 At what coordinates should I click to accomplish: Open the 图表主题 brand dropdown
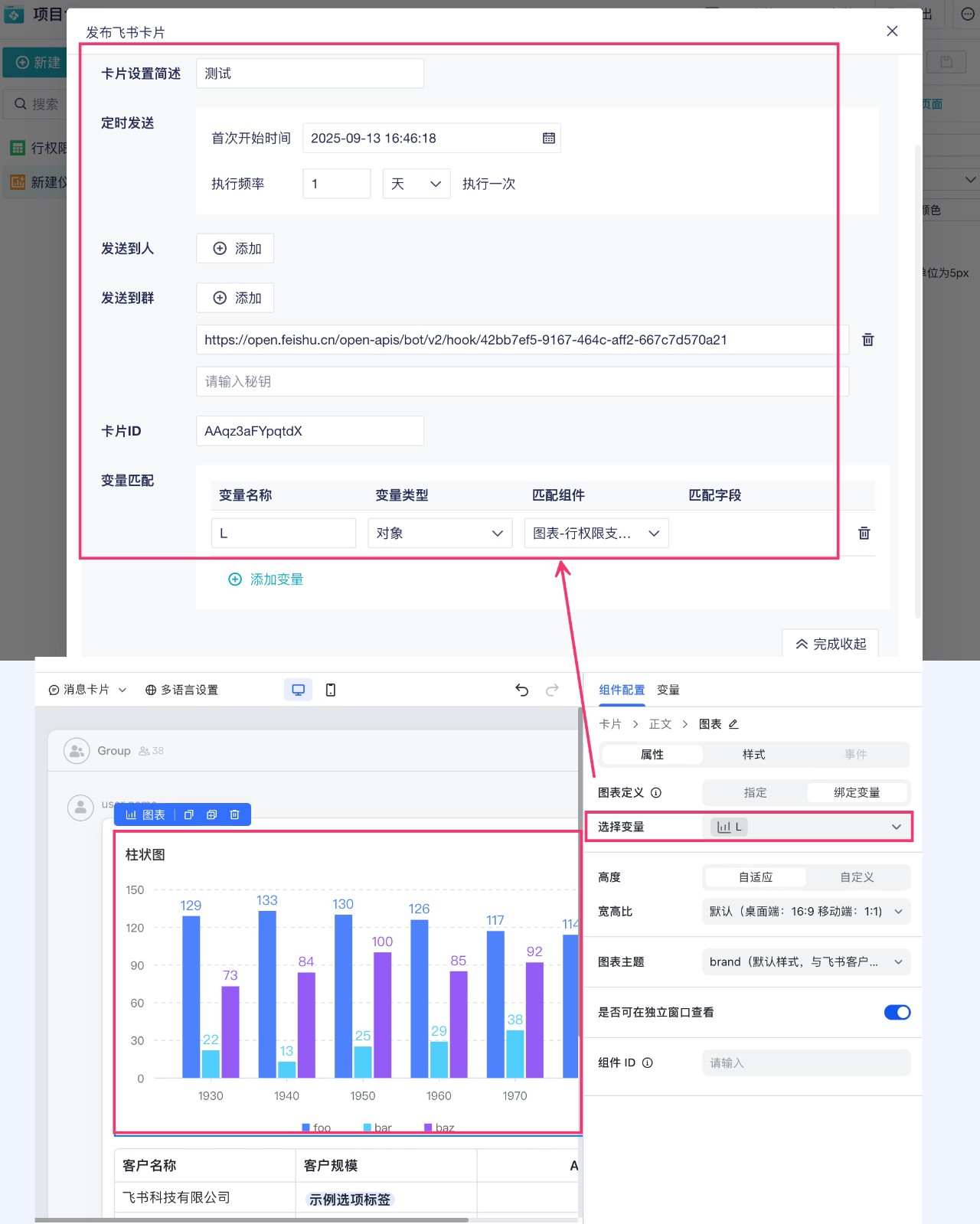tap(806, 961)
